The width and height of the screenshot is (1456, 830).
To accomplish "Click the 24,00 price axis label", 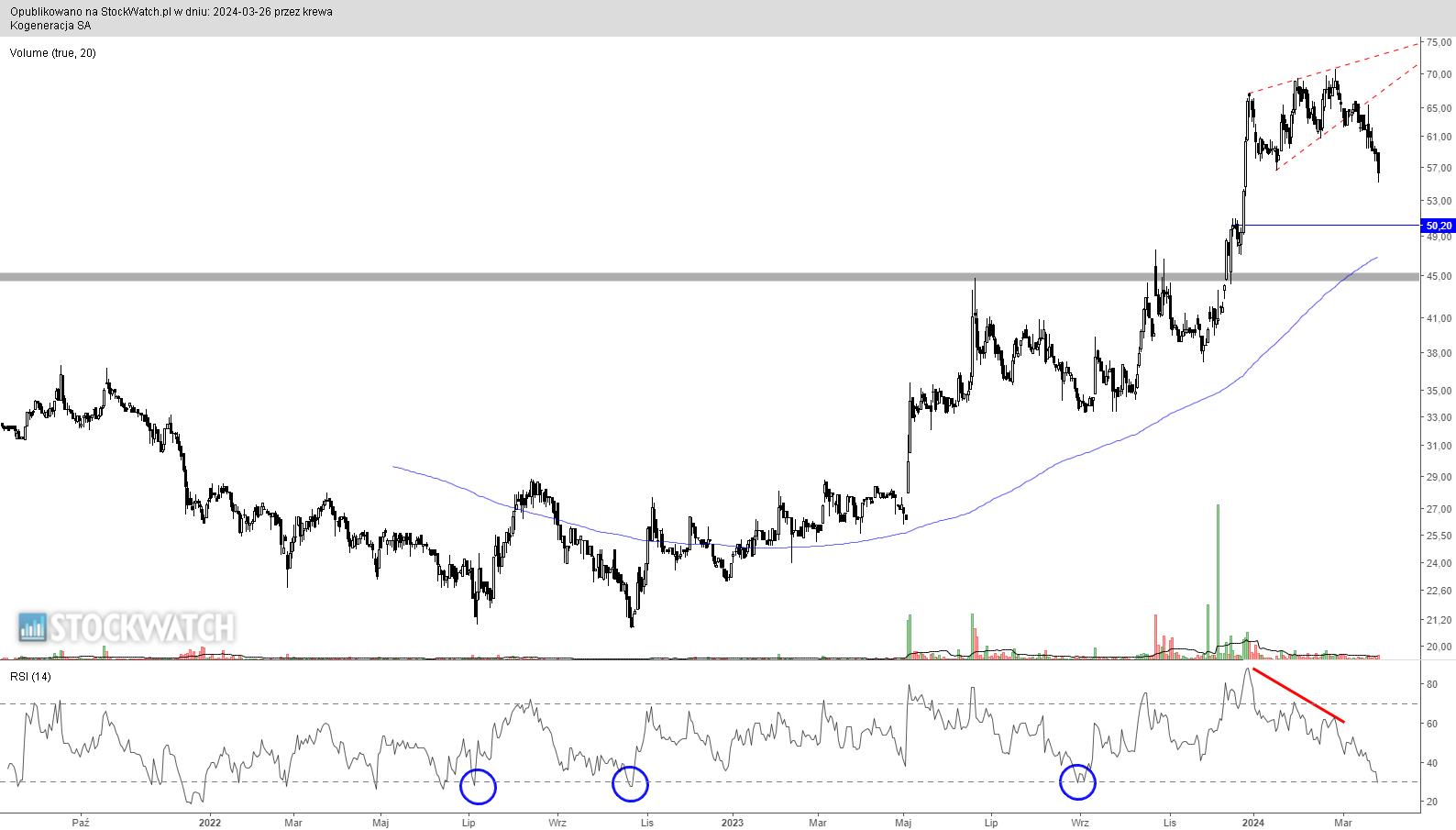I will click(1439, 563).
